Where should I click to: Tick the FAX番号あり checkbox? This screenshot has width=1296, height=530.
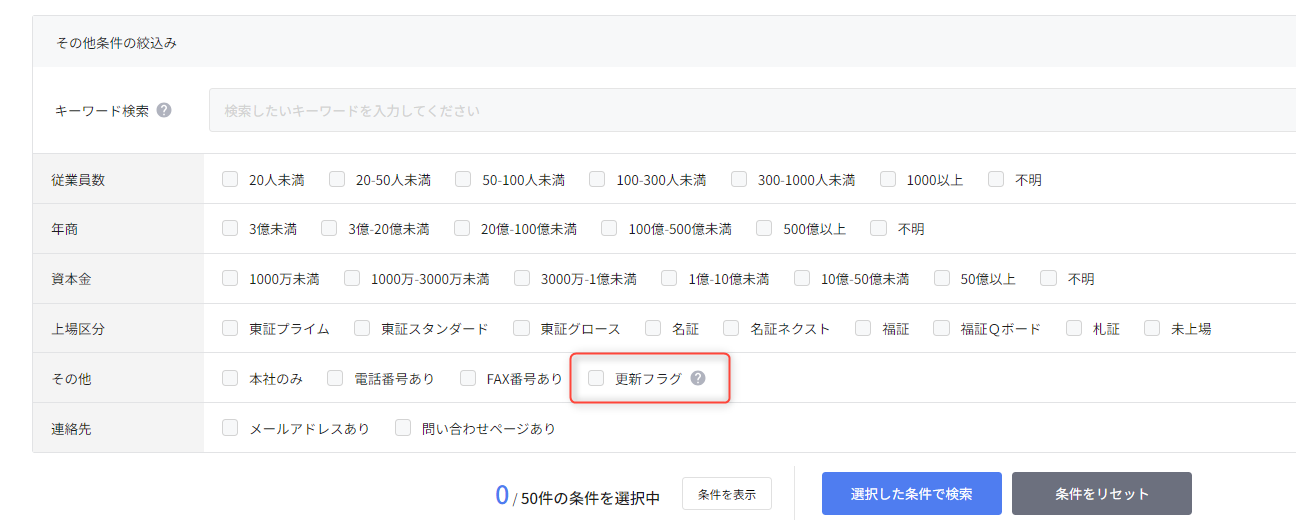(468, 378)
